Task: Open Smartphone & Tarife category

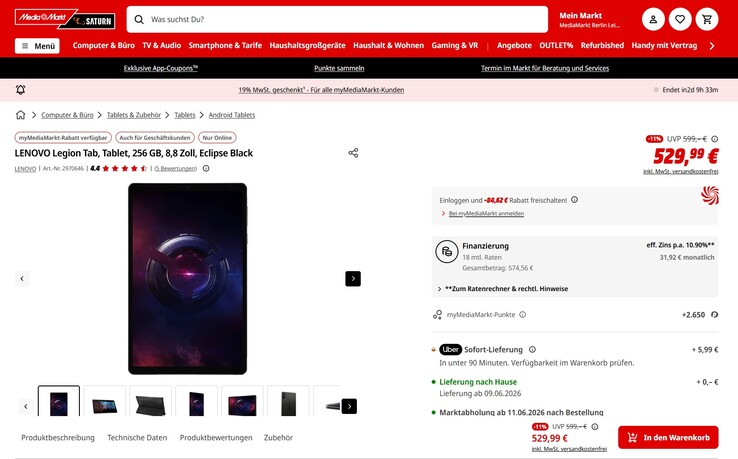Action: pos(225,45)
